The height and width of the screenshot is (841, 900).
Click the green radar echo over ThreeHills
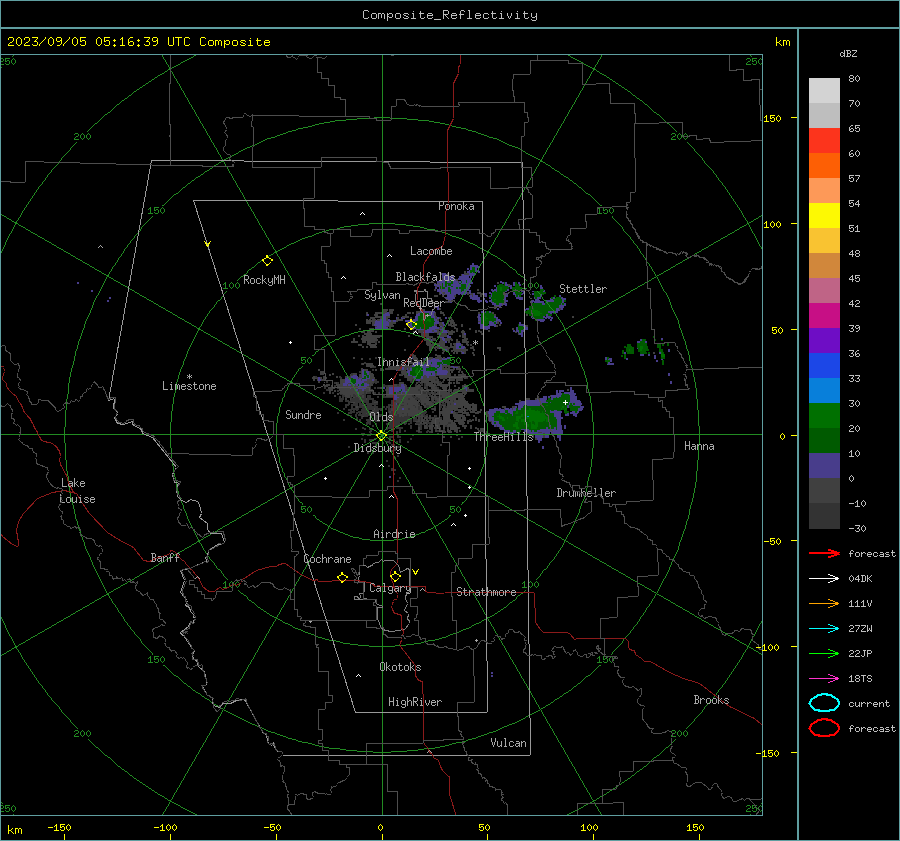534,414
